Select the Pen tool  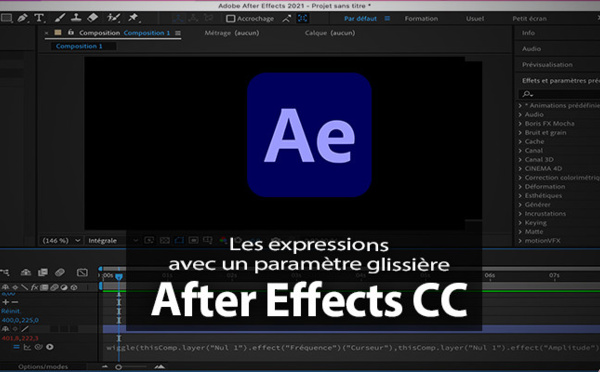(22, 18)
